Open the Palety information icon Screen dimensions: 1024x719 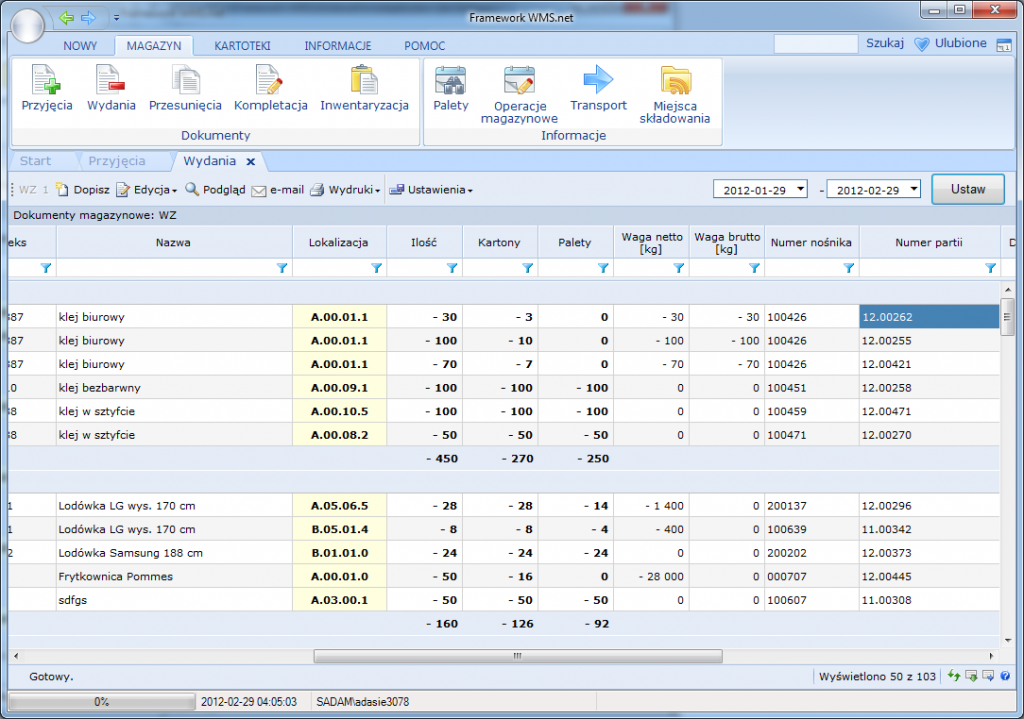pyautogui.click(x=450, y=80)
